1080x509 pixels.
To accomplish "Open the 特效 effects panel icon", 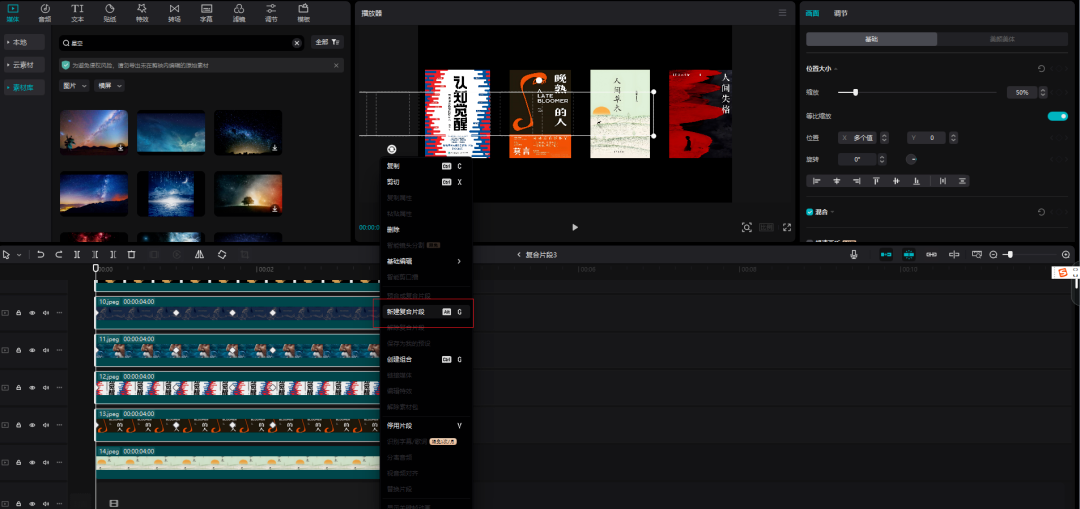I will pos(142,12).
